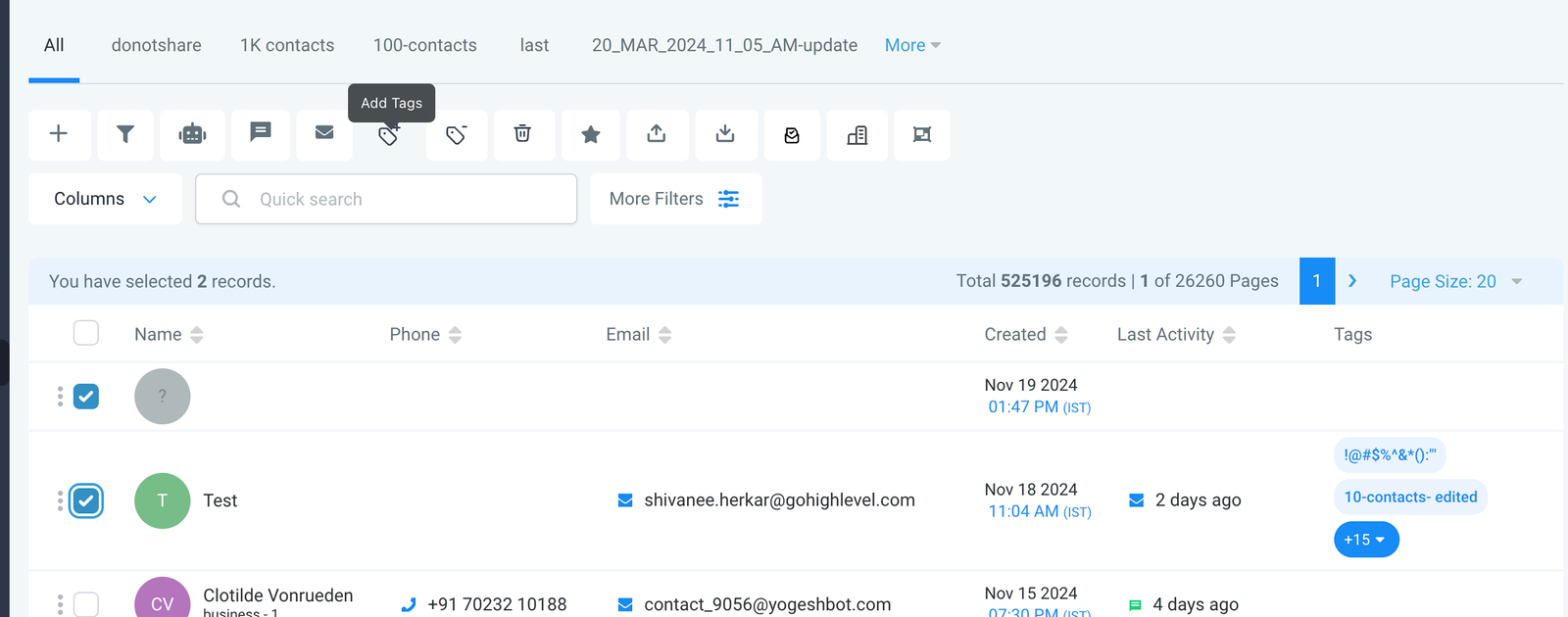1568x617 pixels.
Task: Expand the +15 tags dropdown
Action: point(1365,540)
